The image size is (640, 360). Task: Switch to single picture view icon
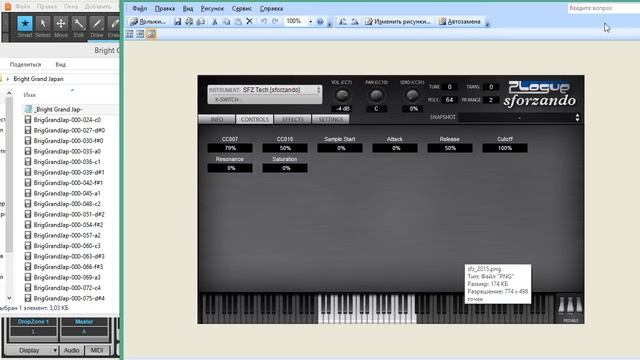(x=151, y=34)
